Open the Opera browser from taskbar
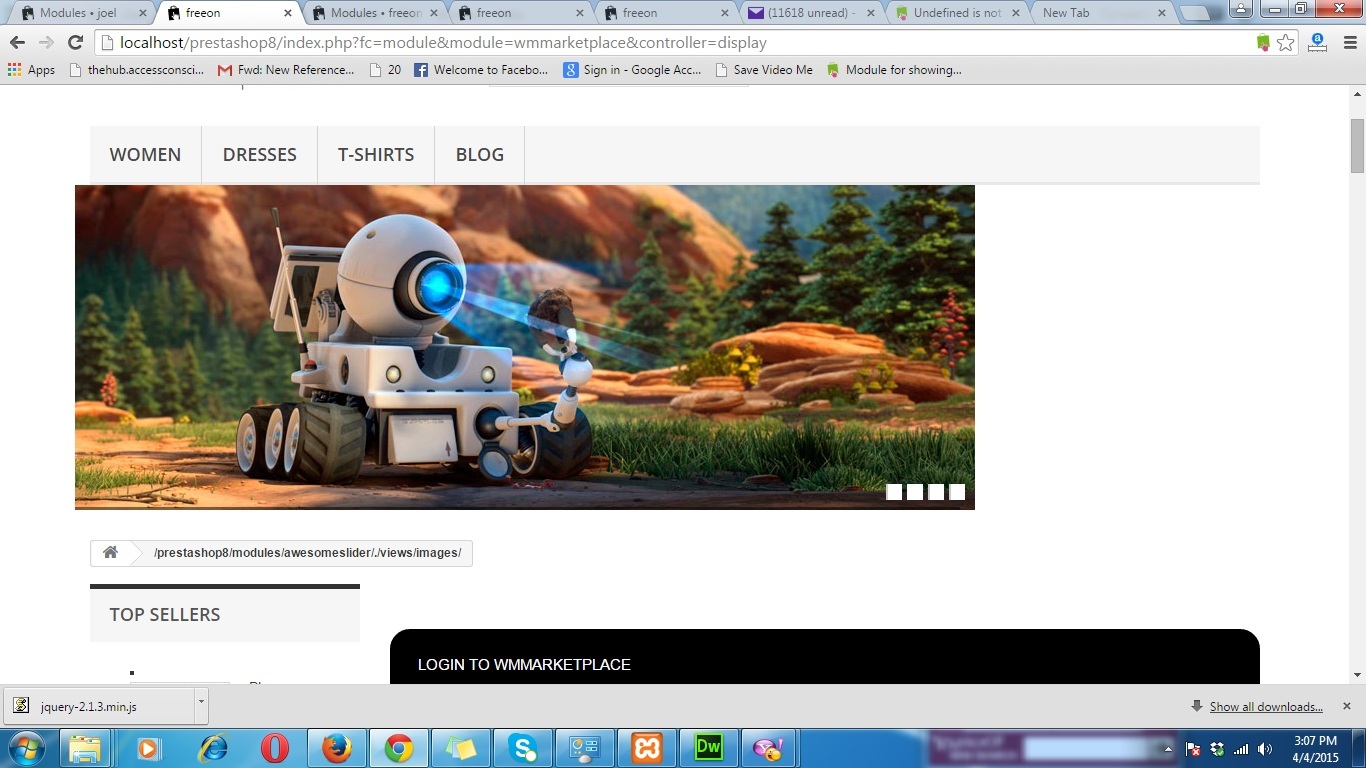 pyautogui.click(x=274, y=748)
